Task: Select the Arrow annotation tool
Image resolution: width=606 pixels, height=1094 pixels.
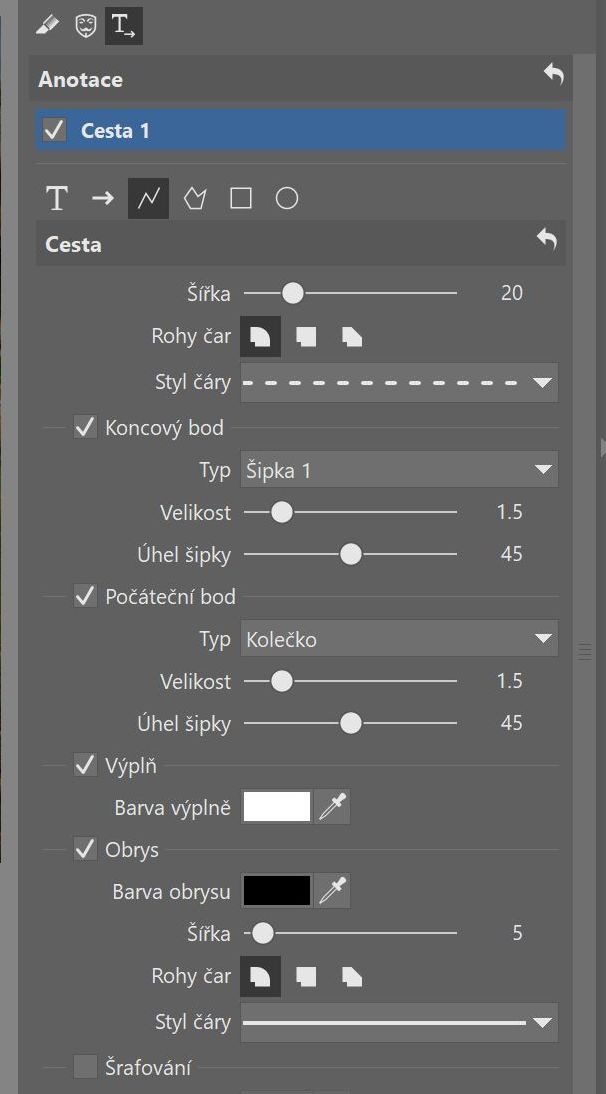Action: pos(103,199)
